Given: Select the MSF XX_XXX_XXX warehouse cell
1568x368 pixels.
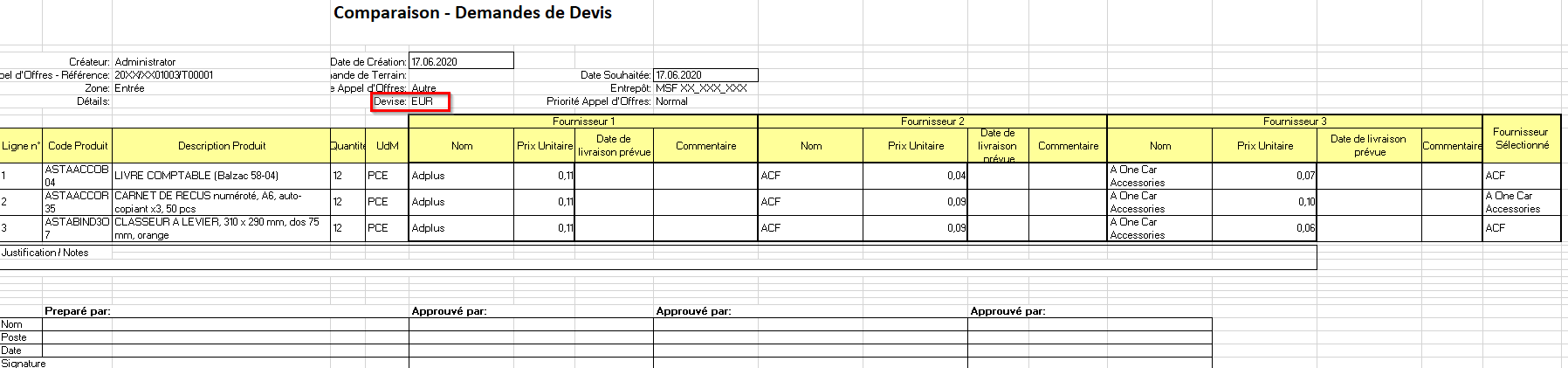Looking at the screenshot, I should click(701, 88).
